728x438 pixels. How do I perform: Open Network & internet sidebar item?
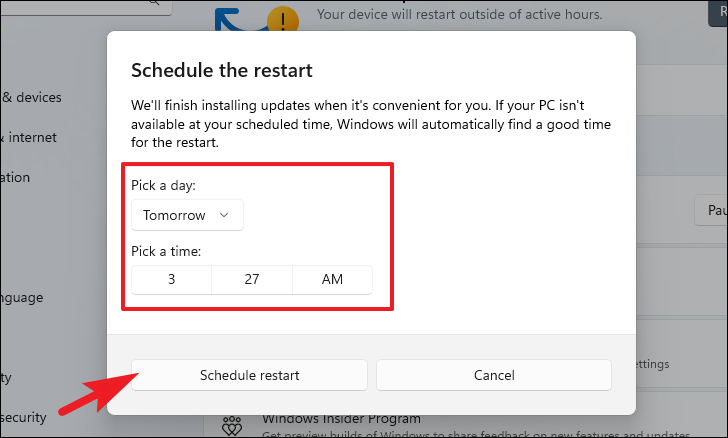click(x=28, y=137)
